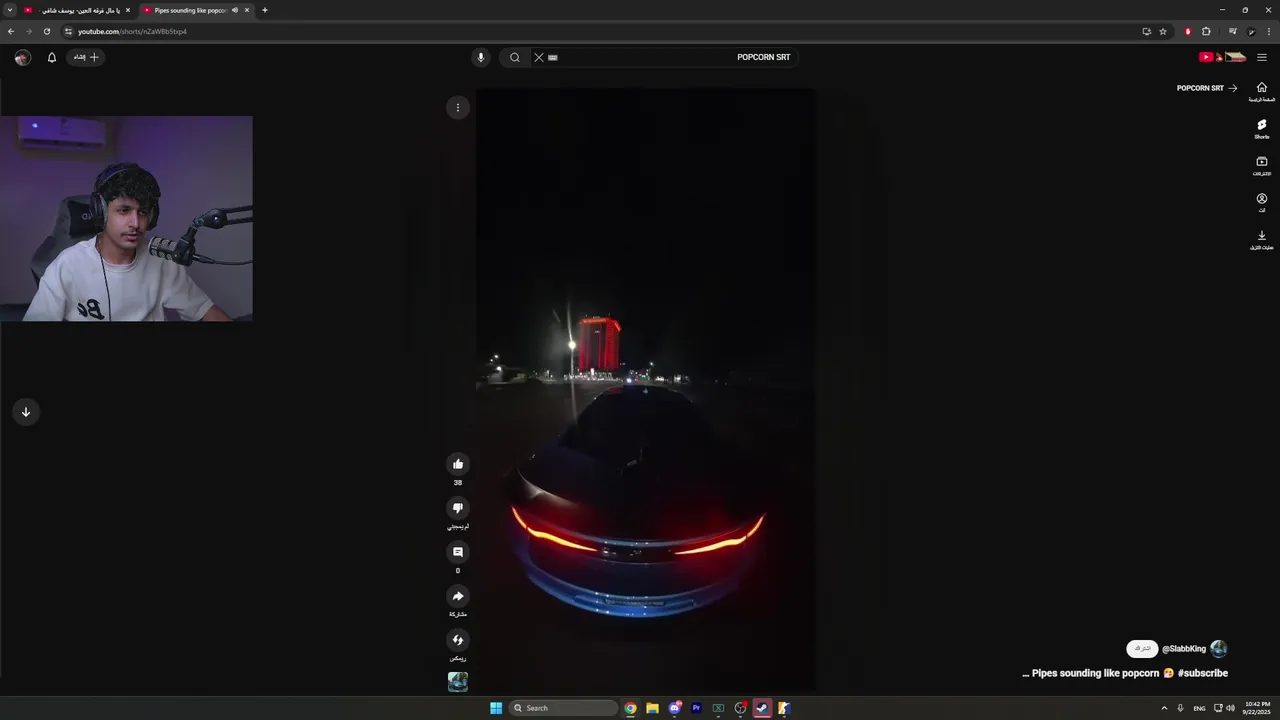Viewport: 1280px width, 720px height.
Task: Mute the tab via speaker icon
Action: tap(235, 10)
